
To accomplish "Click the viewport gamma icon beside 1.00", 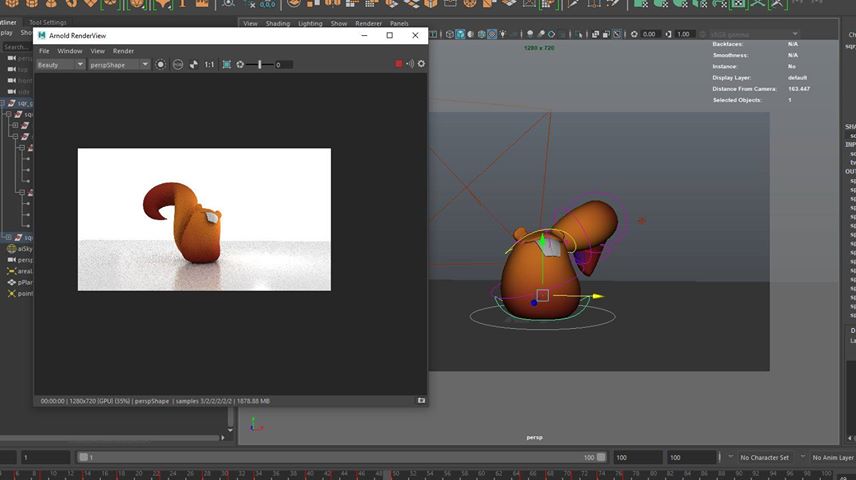I will coord(668,34).
